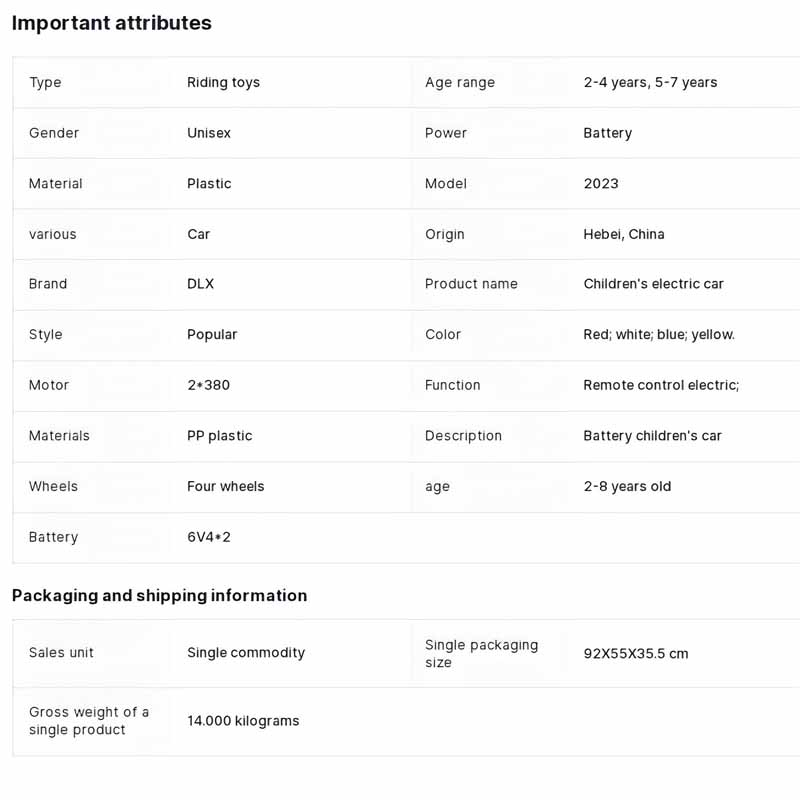Click the "Remote control electric;" function value
This screenshot has width=800, height=800.
click(x=661, y=385)
